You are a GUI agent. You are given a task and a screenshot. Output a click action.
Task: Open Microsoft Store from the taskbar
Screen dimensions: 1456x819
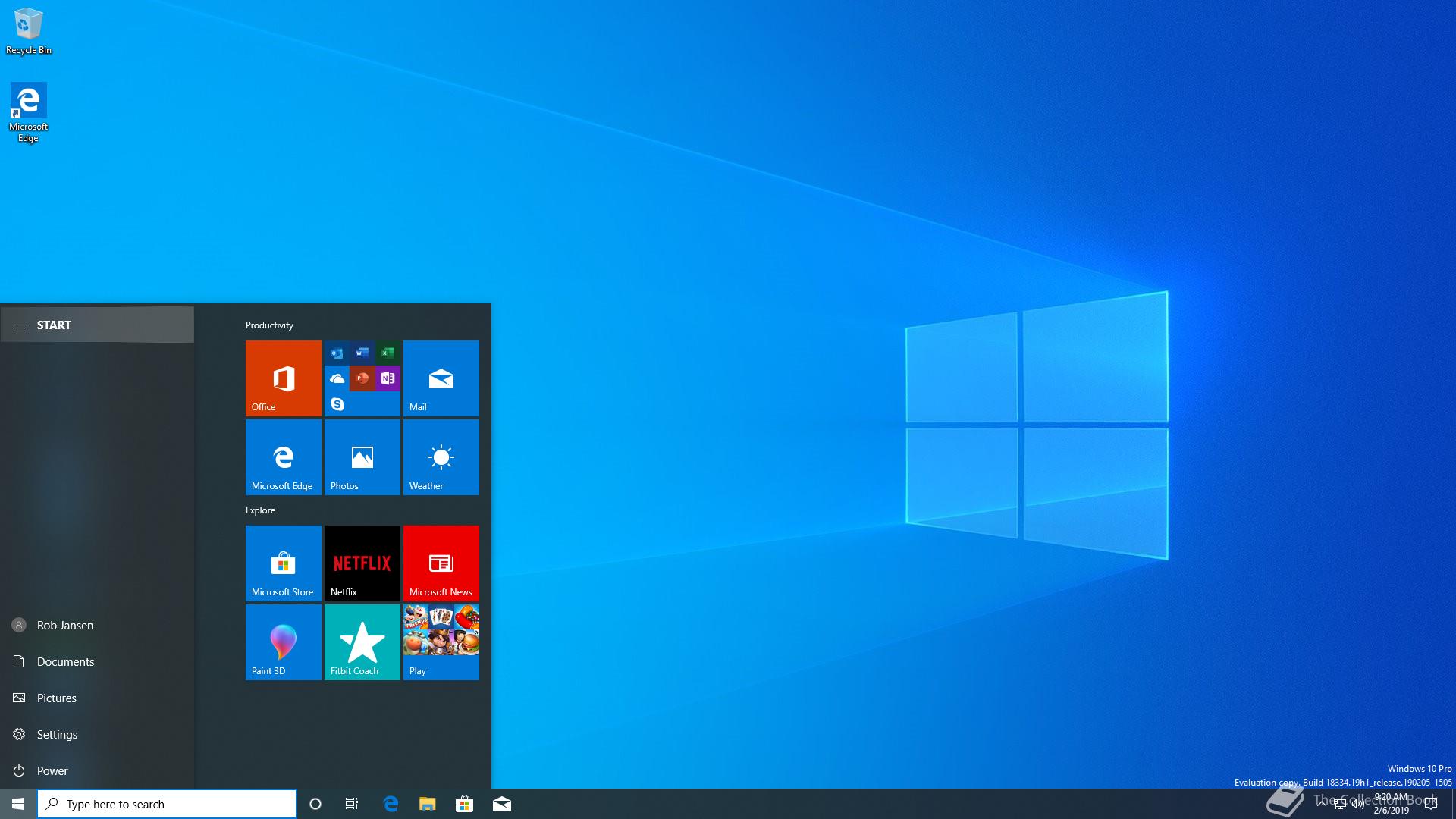point(464,804)
